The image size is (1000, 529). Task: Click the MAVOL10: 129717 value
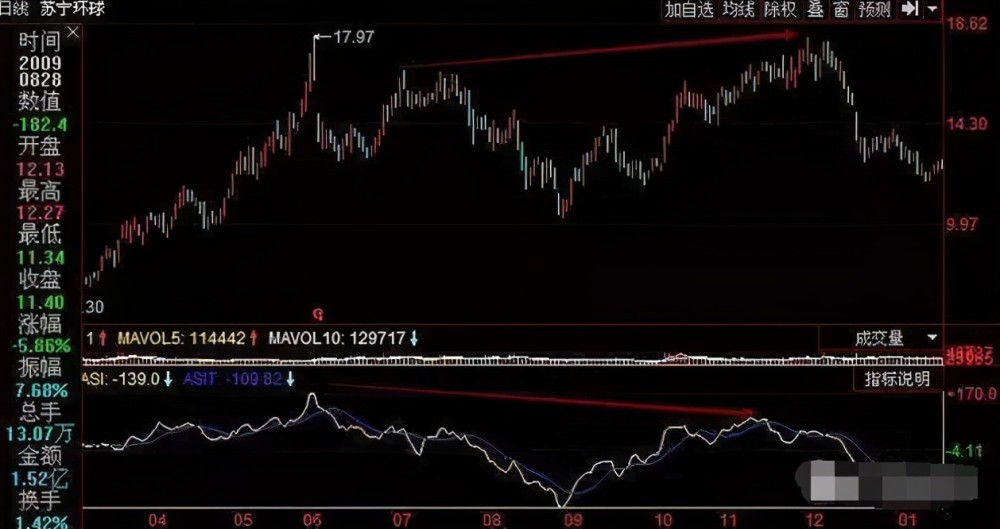(337, 338)
